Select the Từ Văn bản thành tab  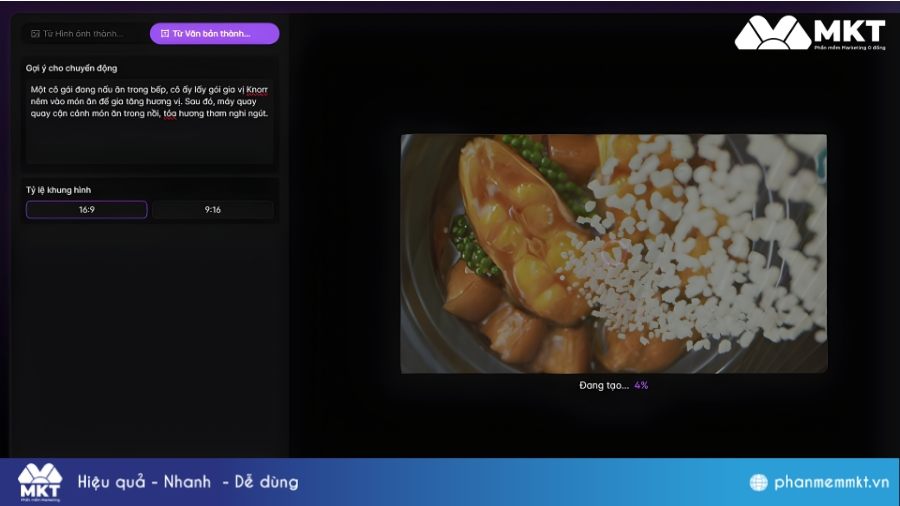(x=215, y=34)
